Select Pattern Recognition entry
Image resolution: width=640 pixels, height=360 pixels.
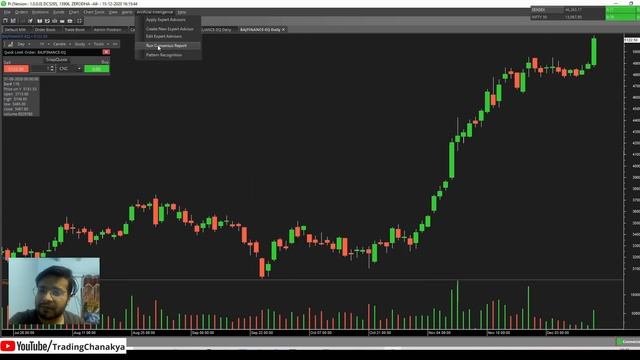(164, 55)
